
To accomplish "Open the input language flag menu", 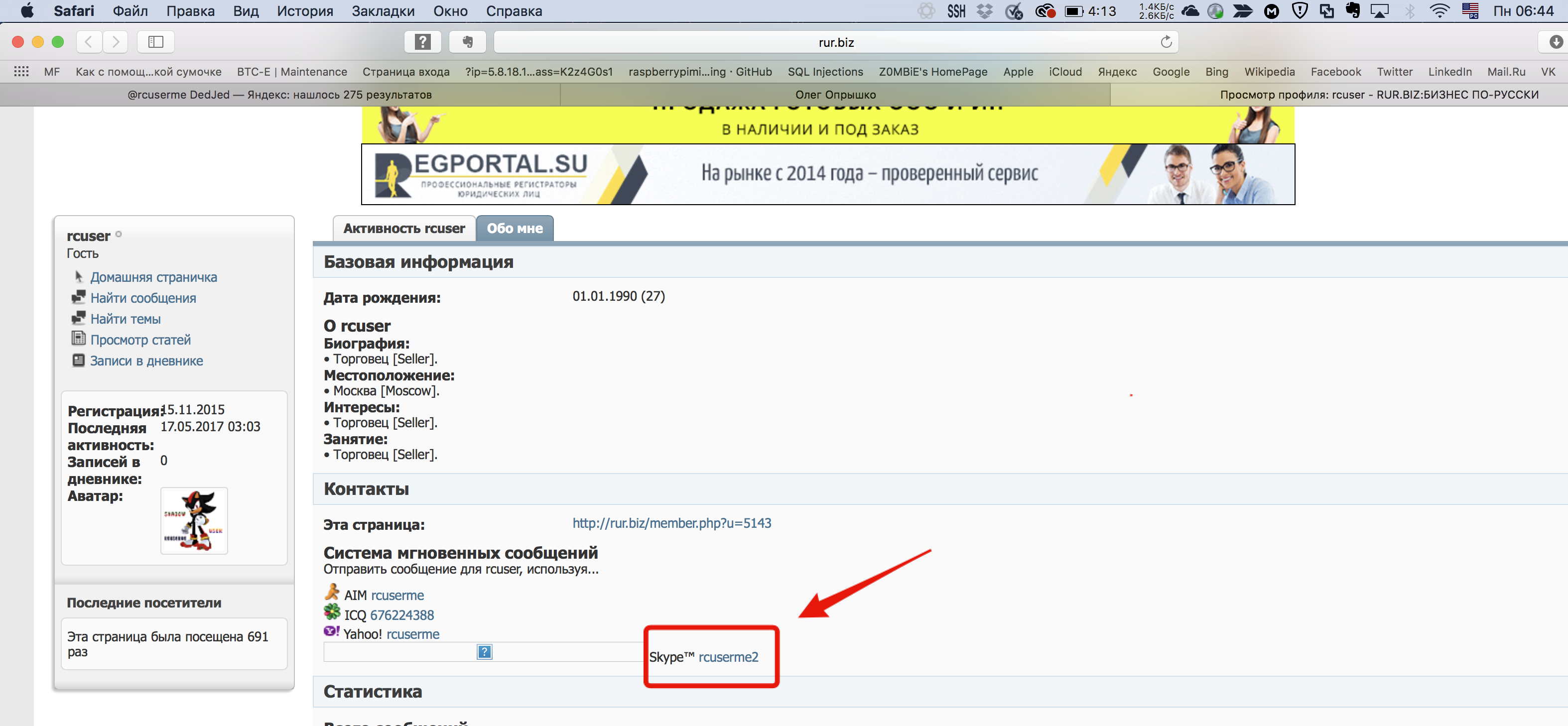I will pos(1470,11).
